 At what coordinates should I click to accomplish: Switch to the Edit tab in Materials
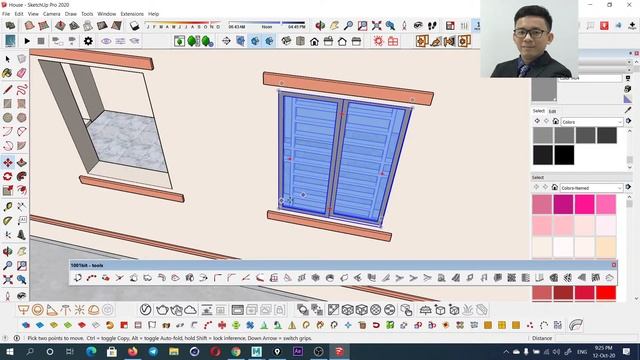[x=552, y=111]
